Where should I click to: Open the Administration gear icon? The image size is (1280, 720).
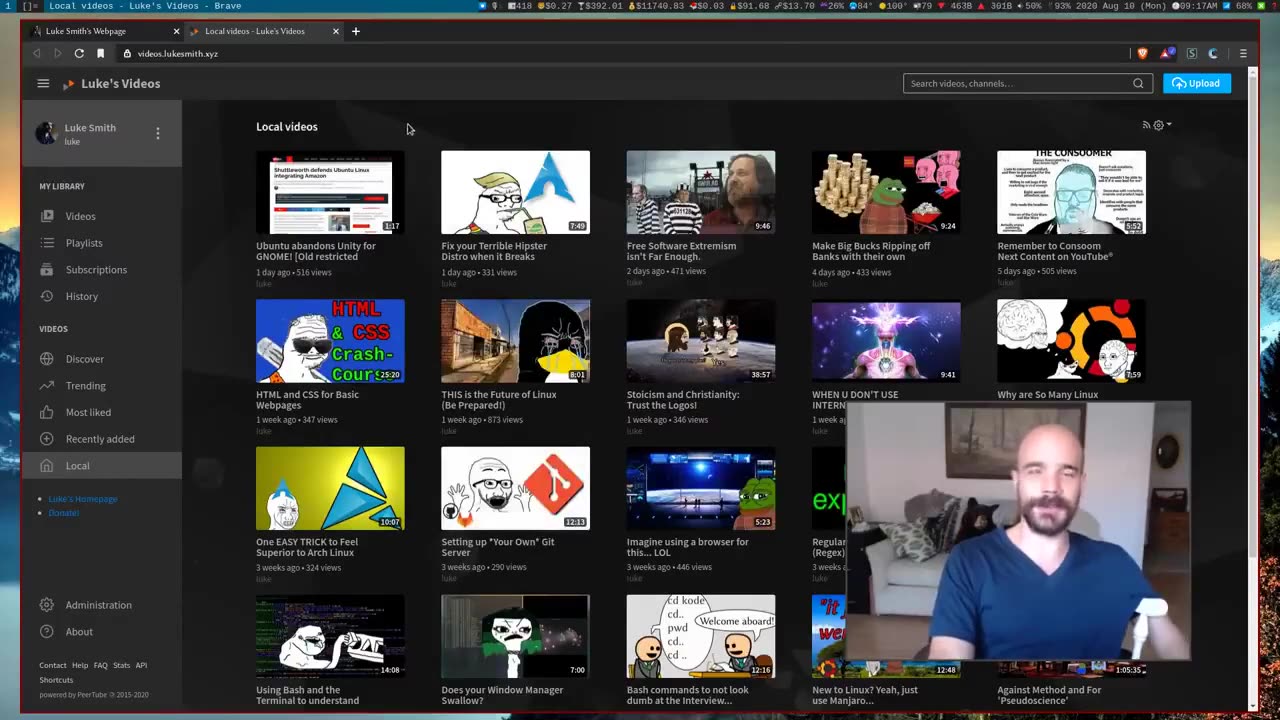pyautogui.click(x=47, y=605)
